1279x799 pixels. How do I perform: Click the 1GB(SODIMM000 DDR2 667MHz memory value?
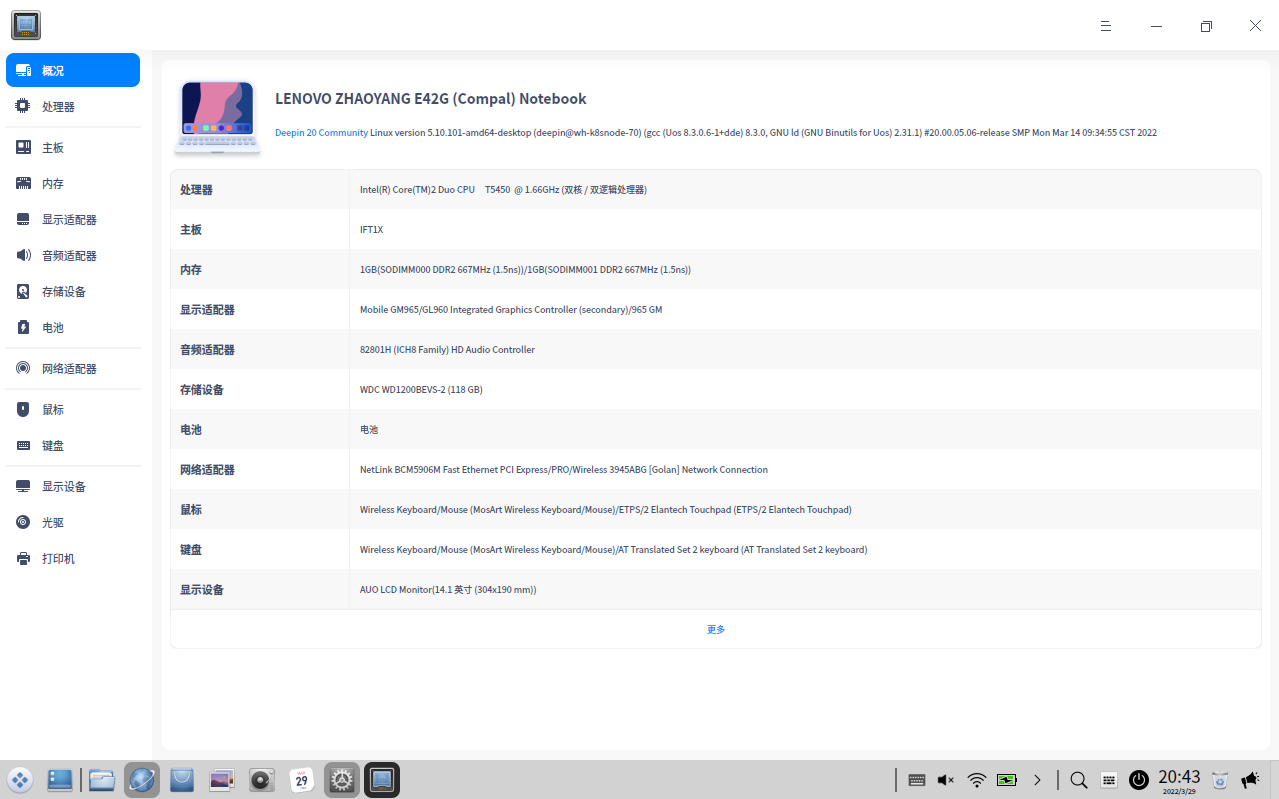(525, 269)
